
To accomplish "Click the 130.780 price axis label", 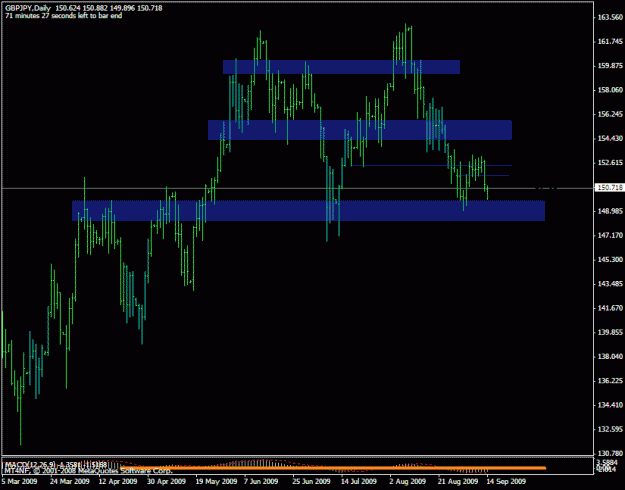I will tap(610, 453).
